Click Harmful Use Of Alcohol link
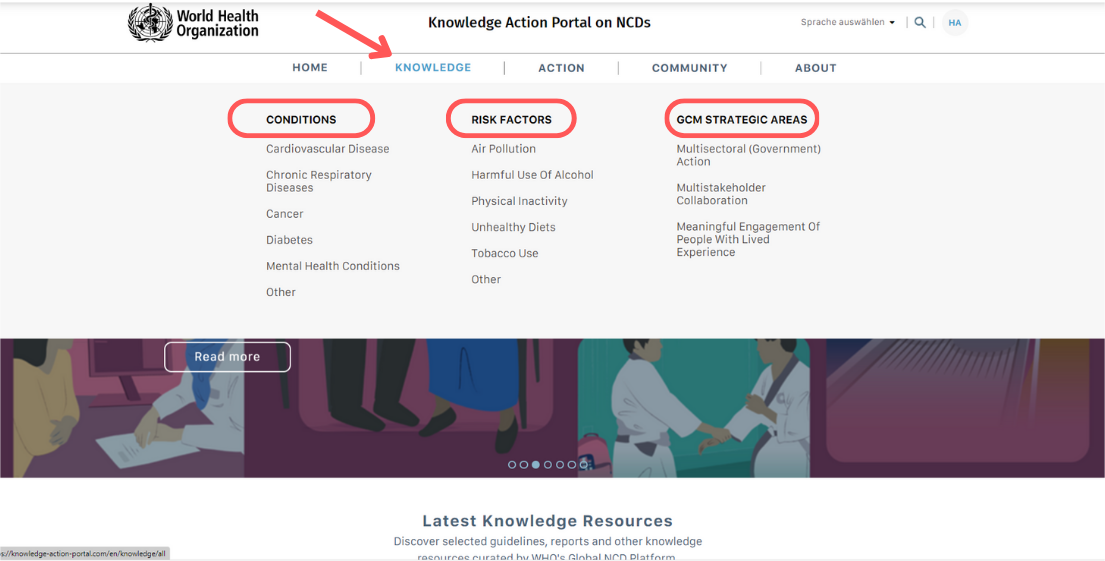This screenshot has width=1105, height=561. [532, 175]
